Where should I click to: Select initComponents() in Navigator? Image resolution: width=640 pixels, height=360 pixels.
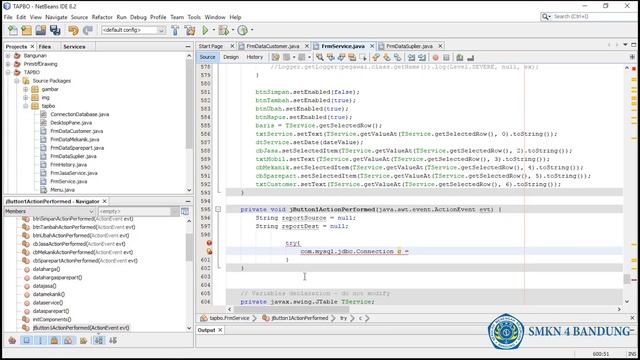51,320
